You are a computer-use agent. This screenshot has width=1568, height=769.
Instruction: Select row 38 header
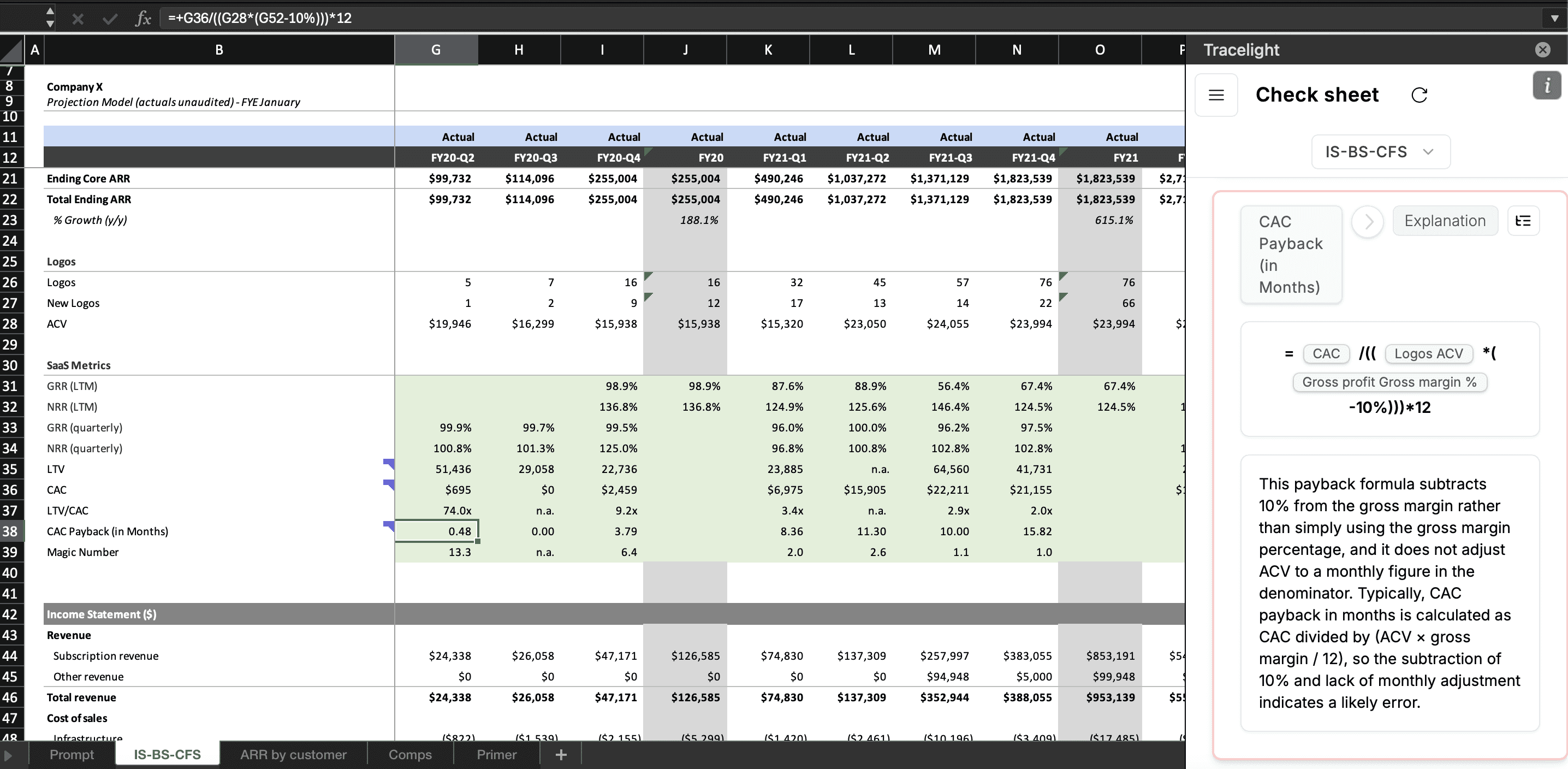point(11,531)
